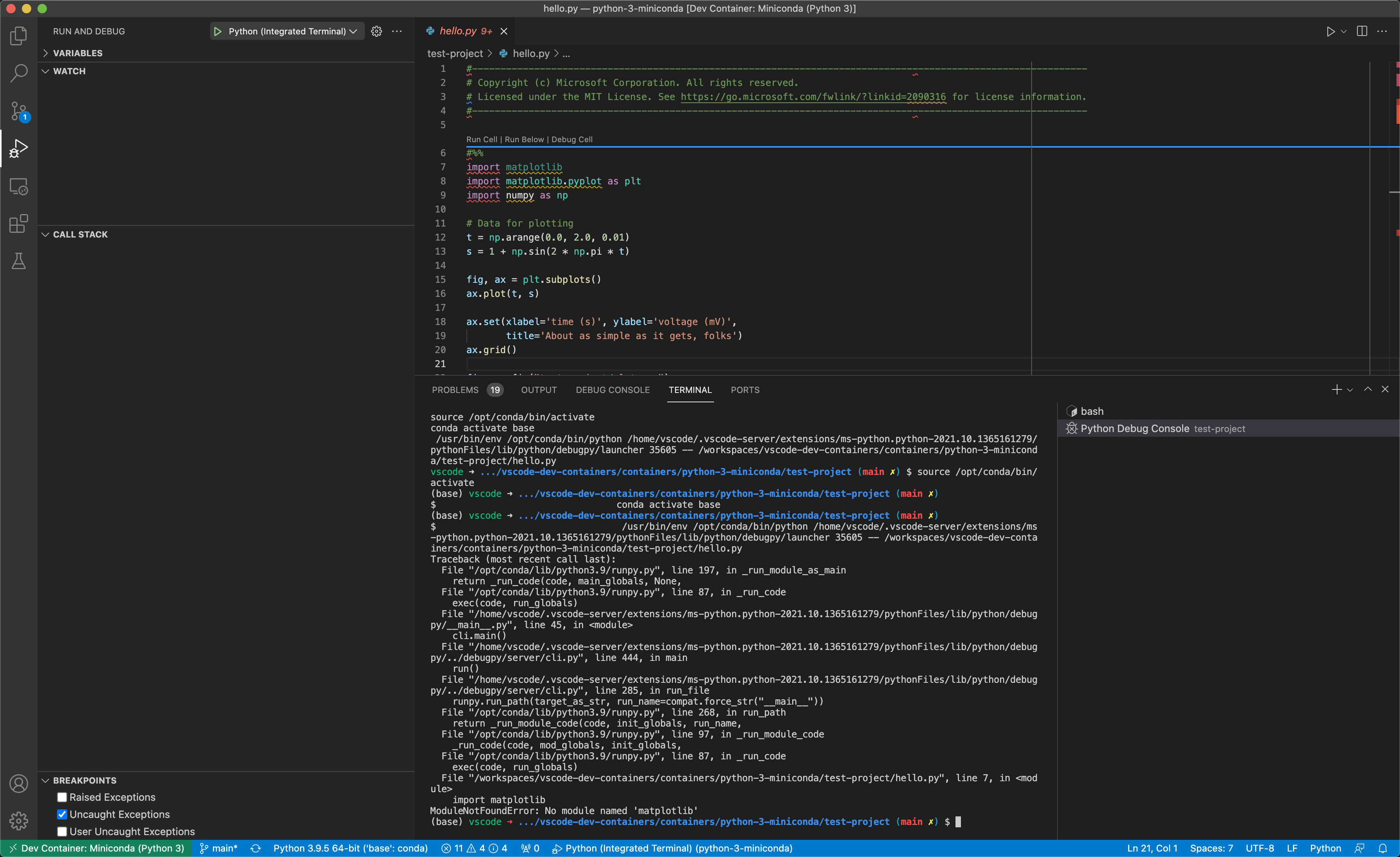The width and height of the screenshot is (1400, 857).
Task: Open the Microsoft license URL link
Action: click(812, 96)
